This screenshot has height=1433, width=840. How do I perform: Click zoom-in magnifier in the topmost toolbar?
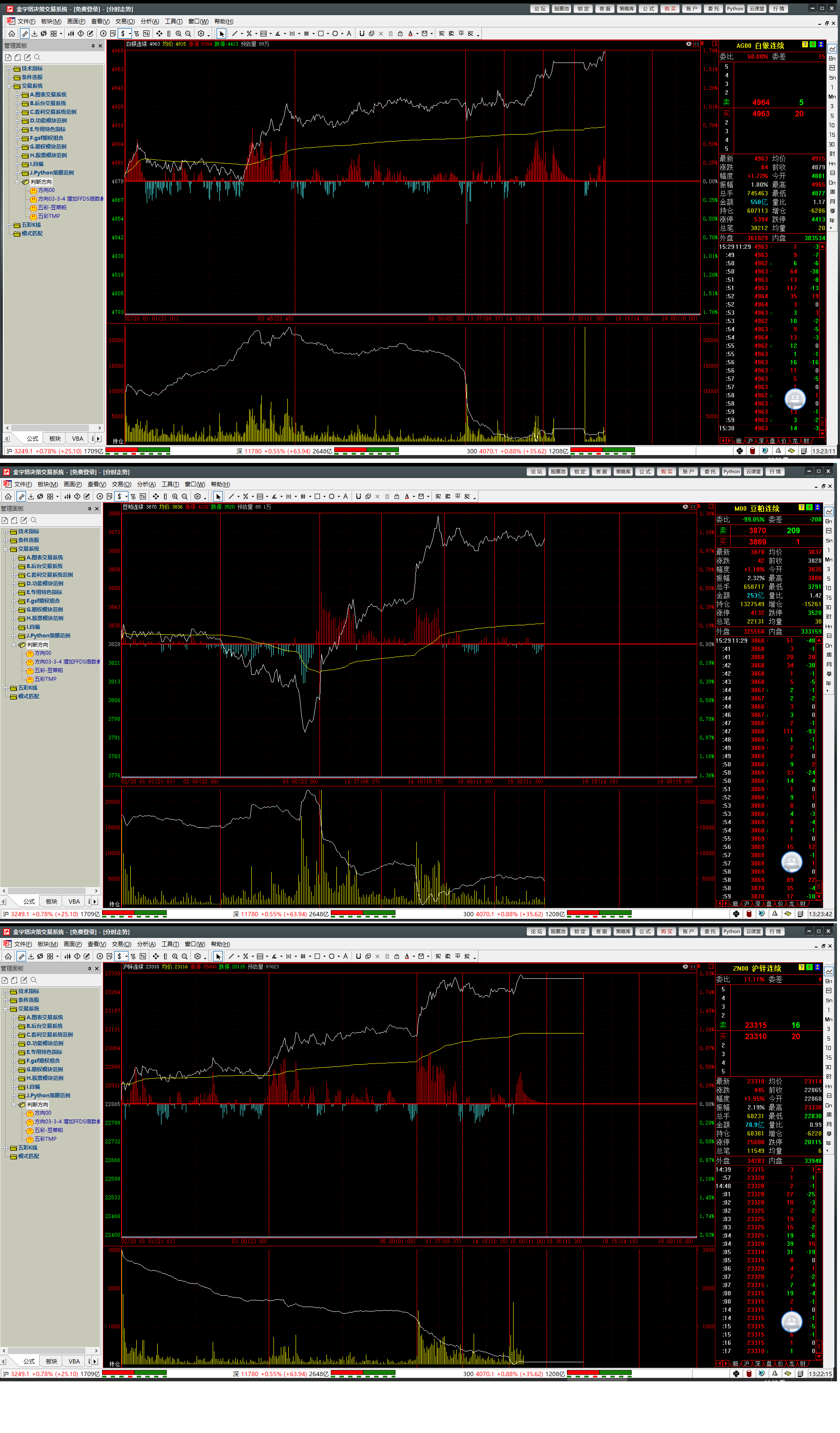178,33
